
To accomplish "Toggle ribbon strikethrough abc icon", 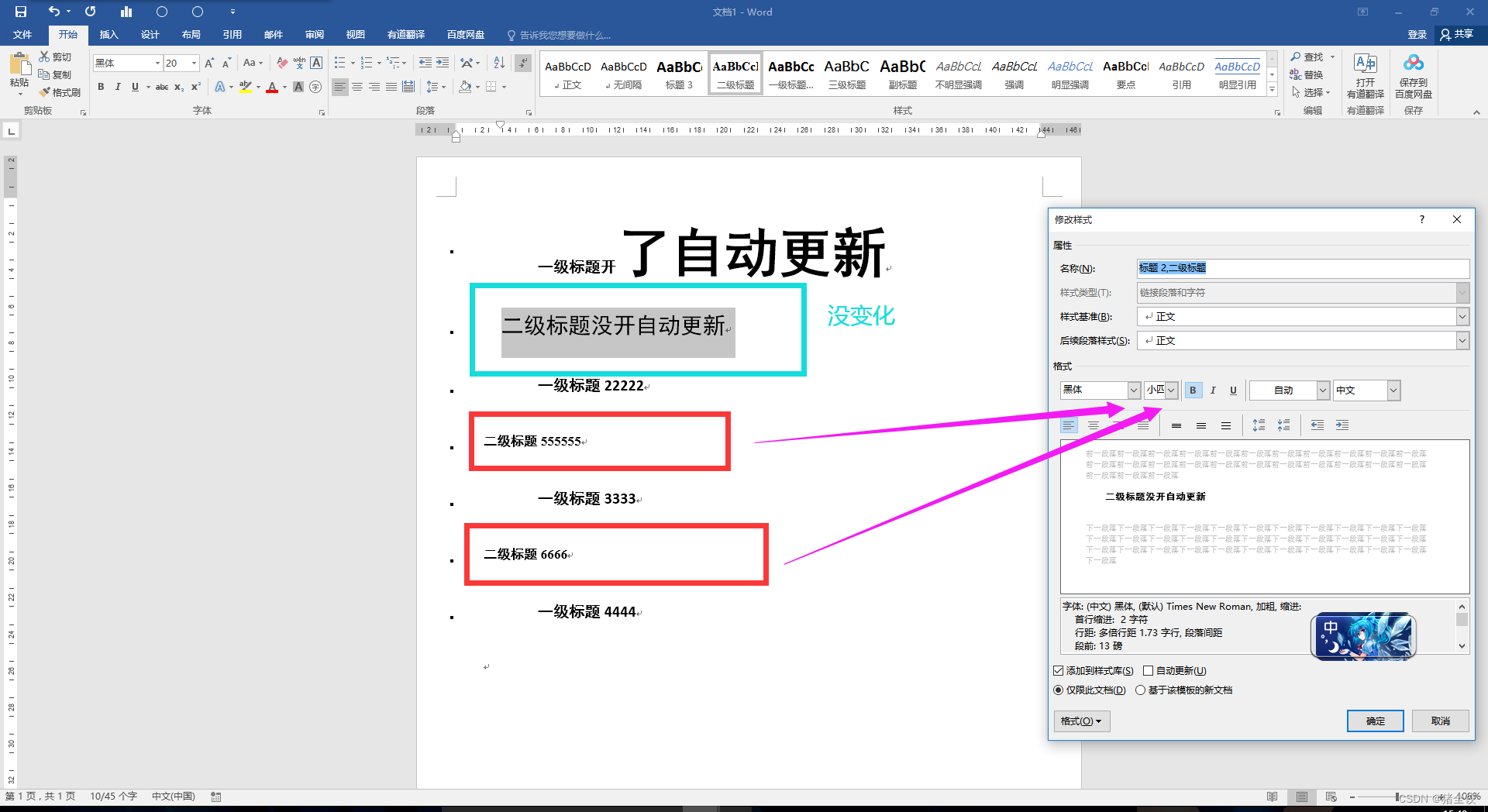I will pos(161,87).
